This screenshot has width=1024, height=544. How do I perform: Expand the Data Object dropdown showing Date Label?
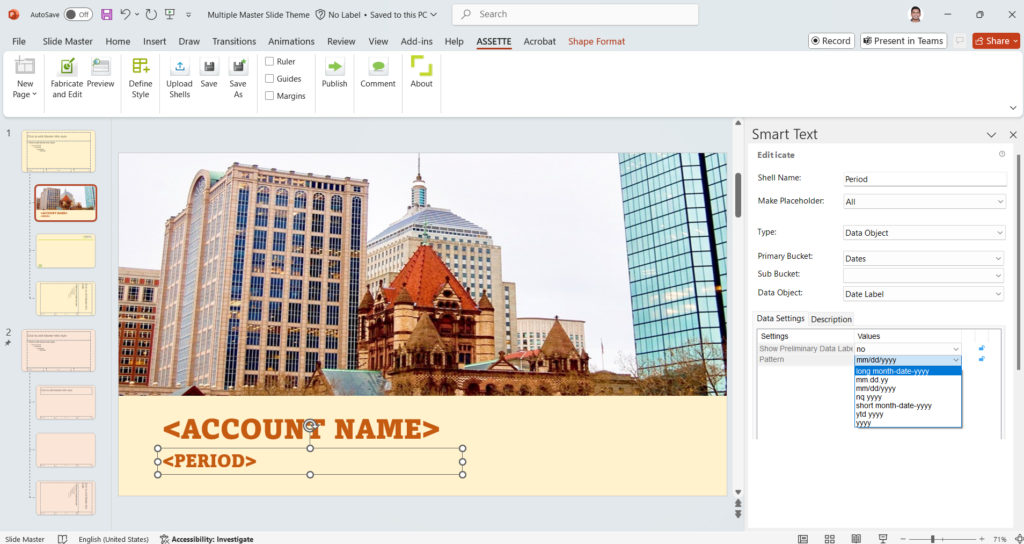pyautogui.click(x=999, y=294)
